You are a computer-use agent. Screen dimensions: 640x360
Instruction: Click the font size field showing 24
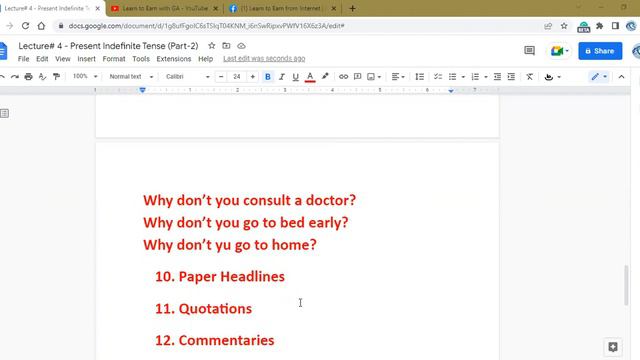click(x=237, y=77)
